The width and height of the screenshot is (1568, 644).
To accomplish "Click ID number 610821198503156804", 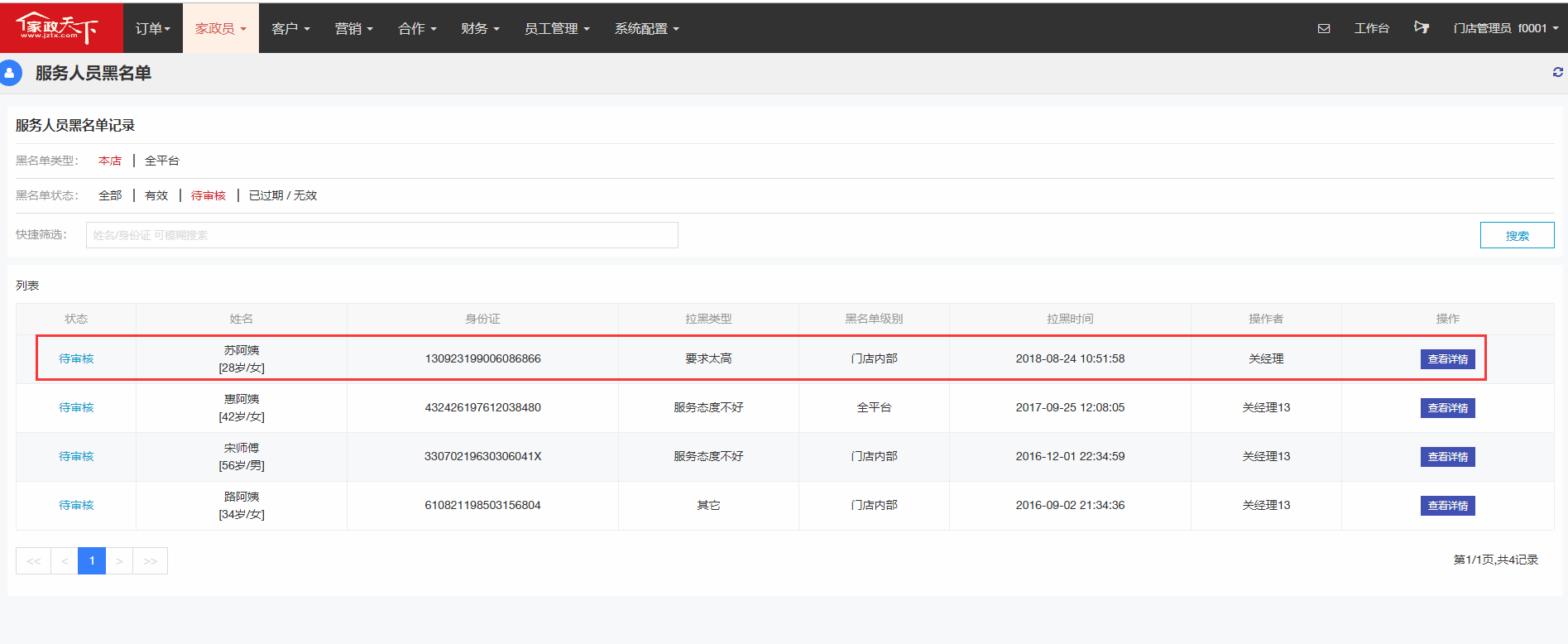I will (x=482, y=505).
